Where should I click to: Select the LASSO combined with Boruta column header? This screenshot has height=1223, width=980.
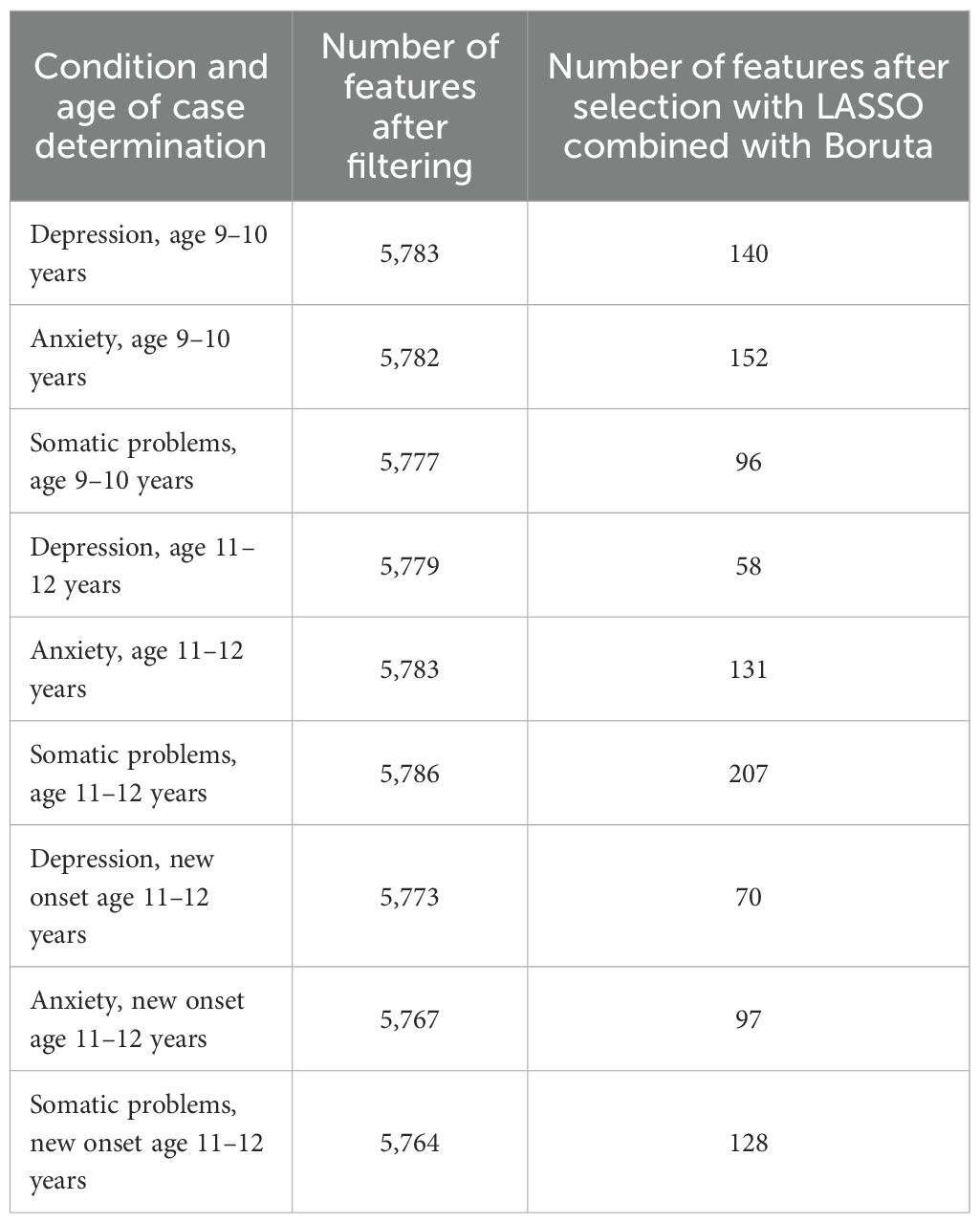click(749, 105)
